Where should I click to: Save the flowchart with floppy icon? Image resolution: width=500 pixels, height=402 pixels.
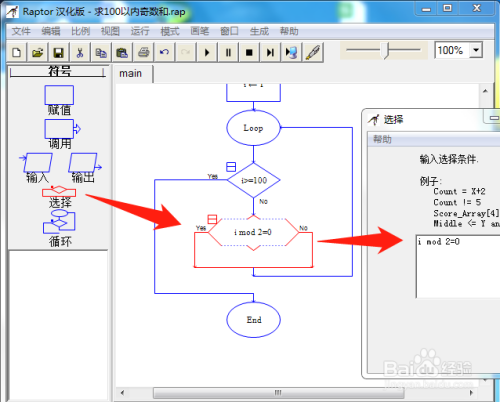click(58, 52)
